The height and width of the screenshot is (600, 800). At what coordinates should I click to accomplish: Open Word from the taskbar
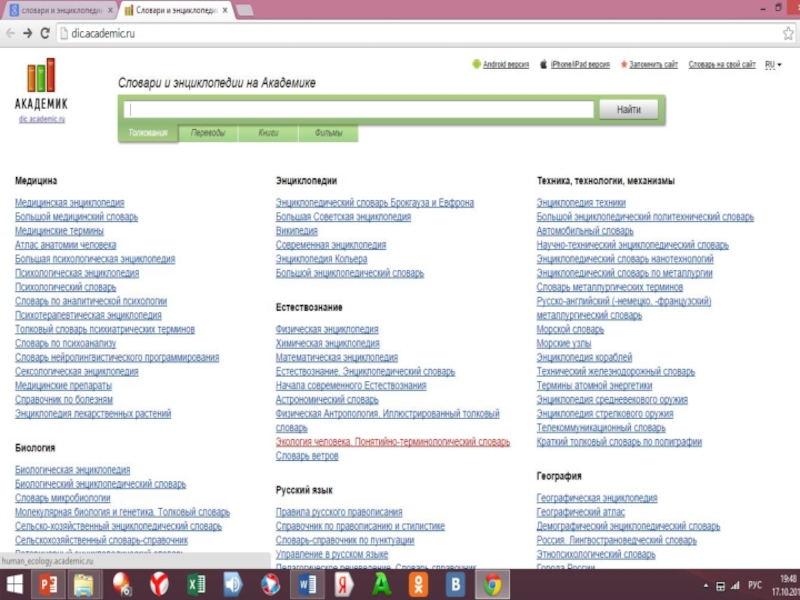tap(307, 585)
